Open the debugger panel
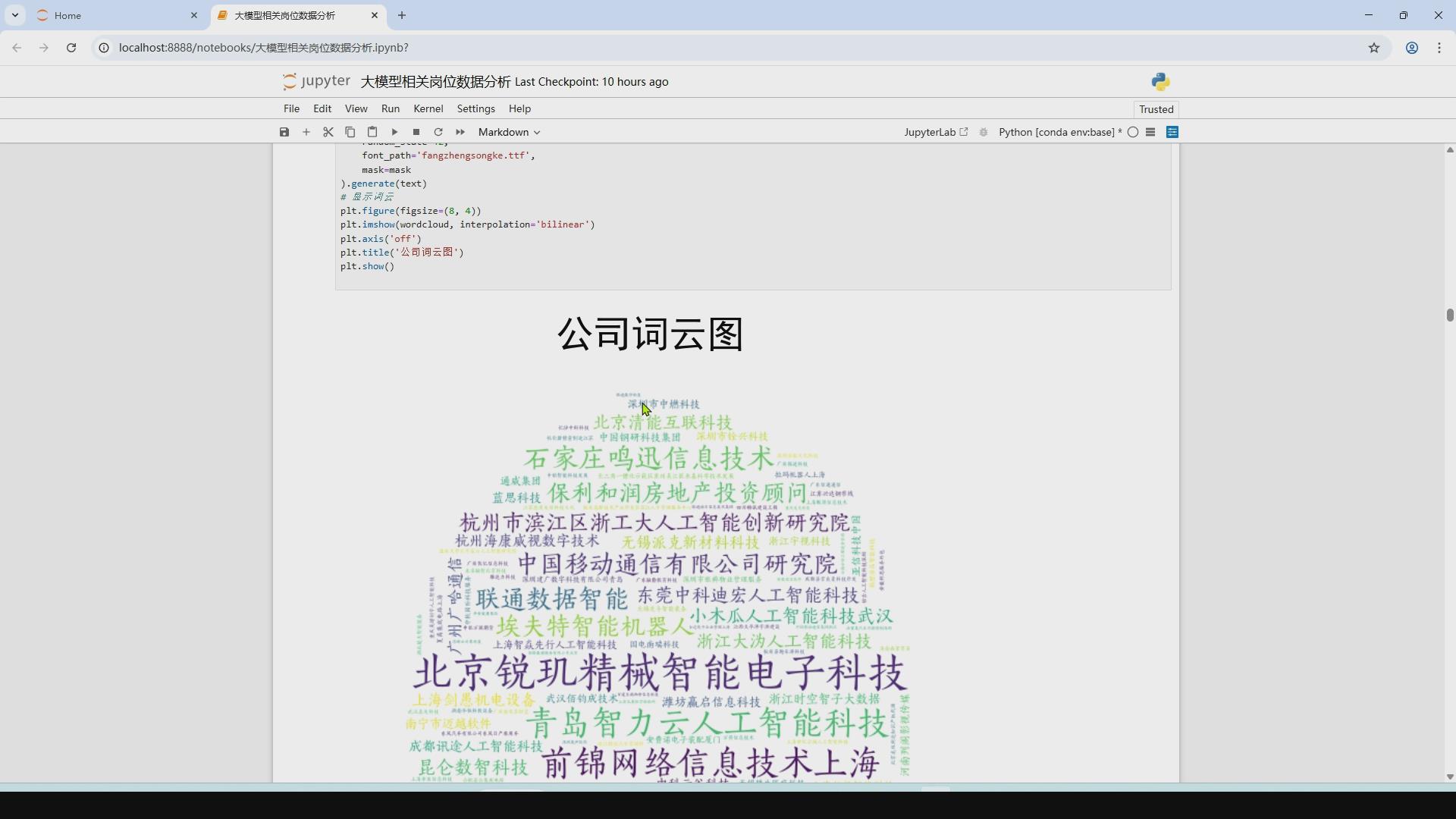Screen dimensions: 1456x819 coord(983,132)
